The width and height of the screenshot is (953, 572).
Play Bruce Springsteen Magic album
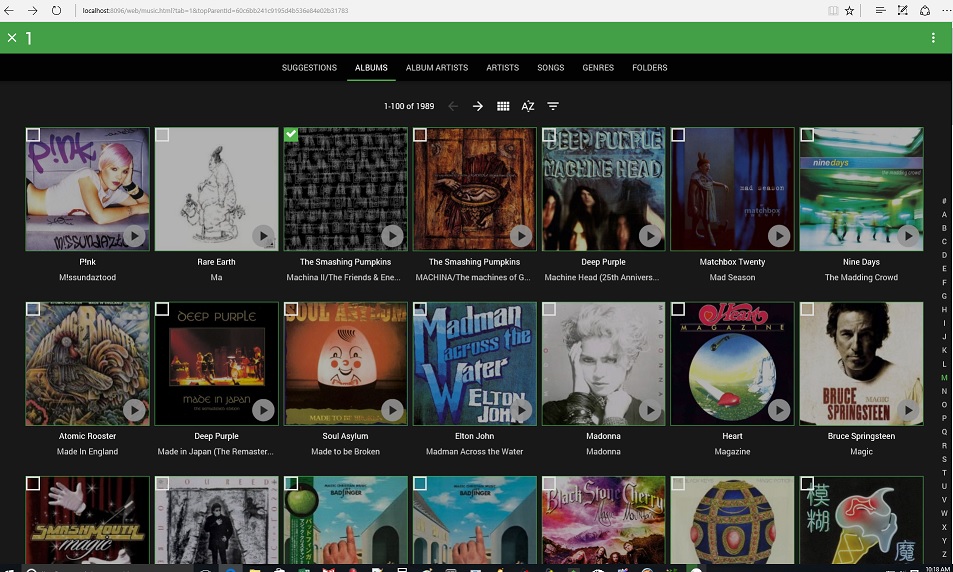point(908,410)
